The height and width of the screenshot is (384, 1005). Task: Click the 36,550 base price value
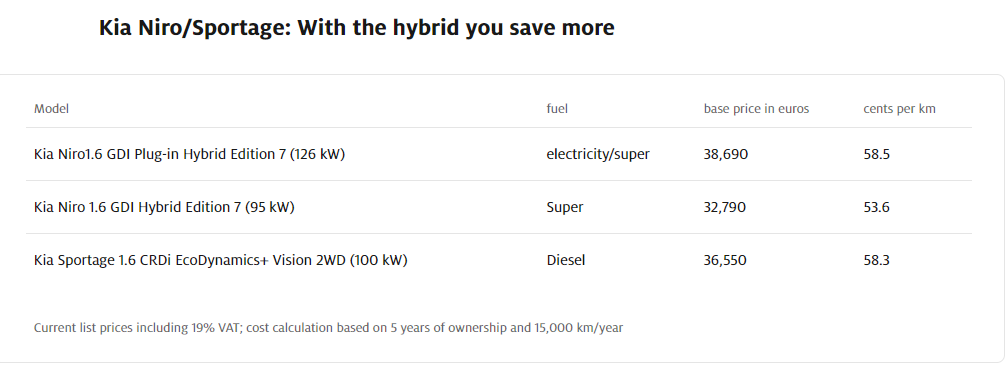pyautogui.click(x=725, y=260)
